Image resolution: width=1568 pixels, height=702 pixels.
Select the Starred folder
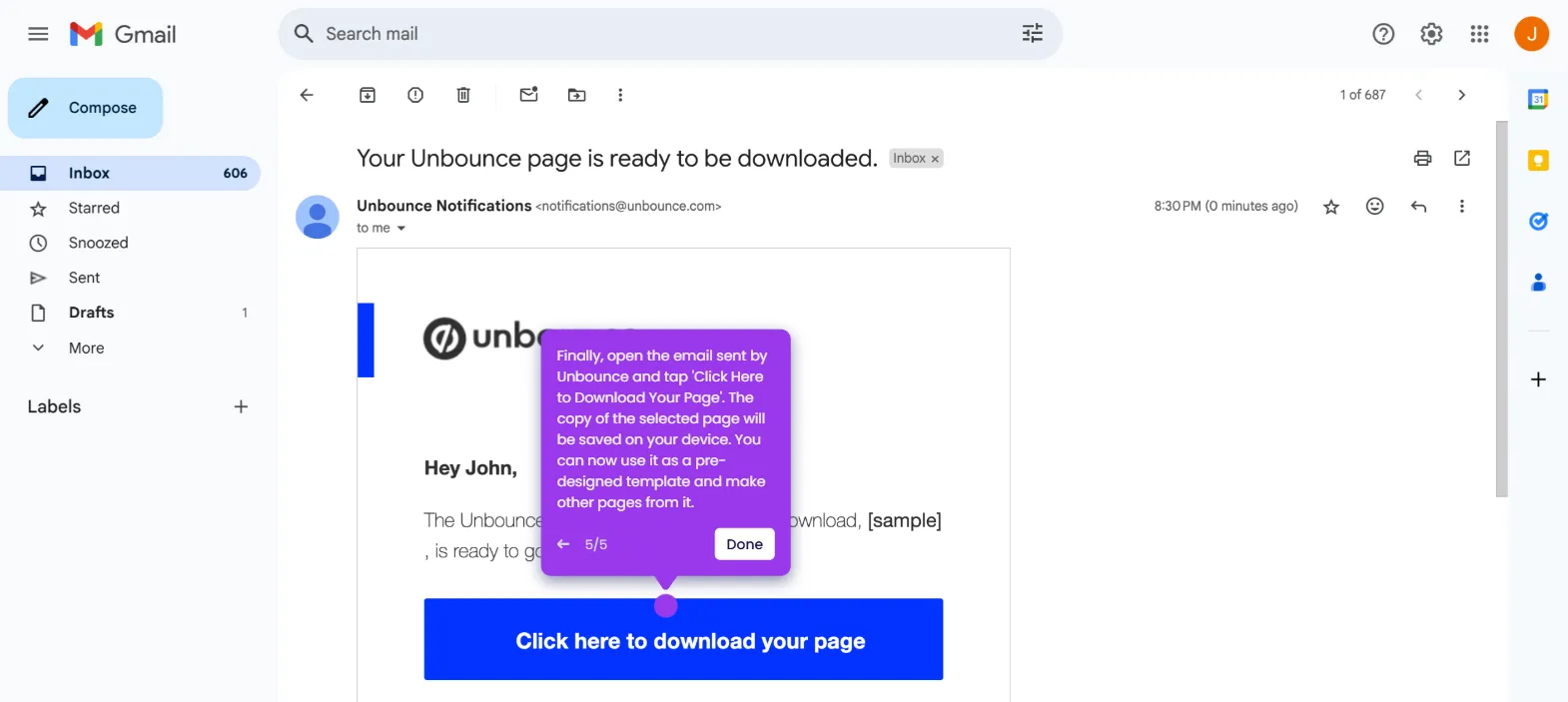(x=130, y=208)
